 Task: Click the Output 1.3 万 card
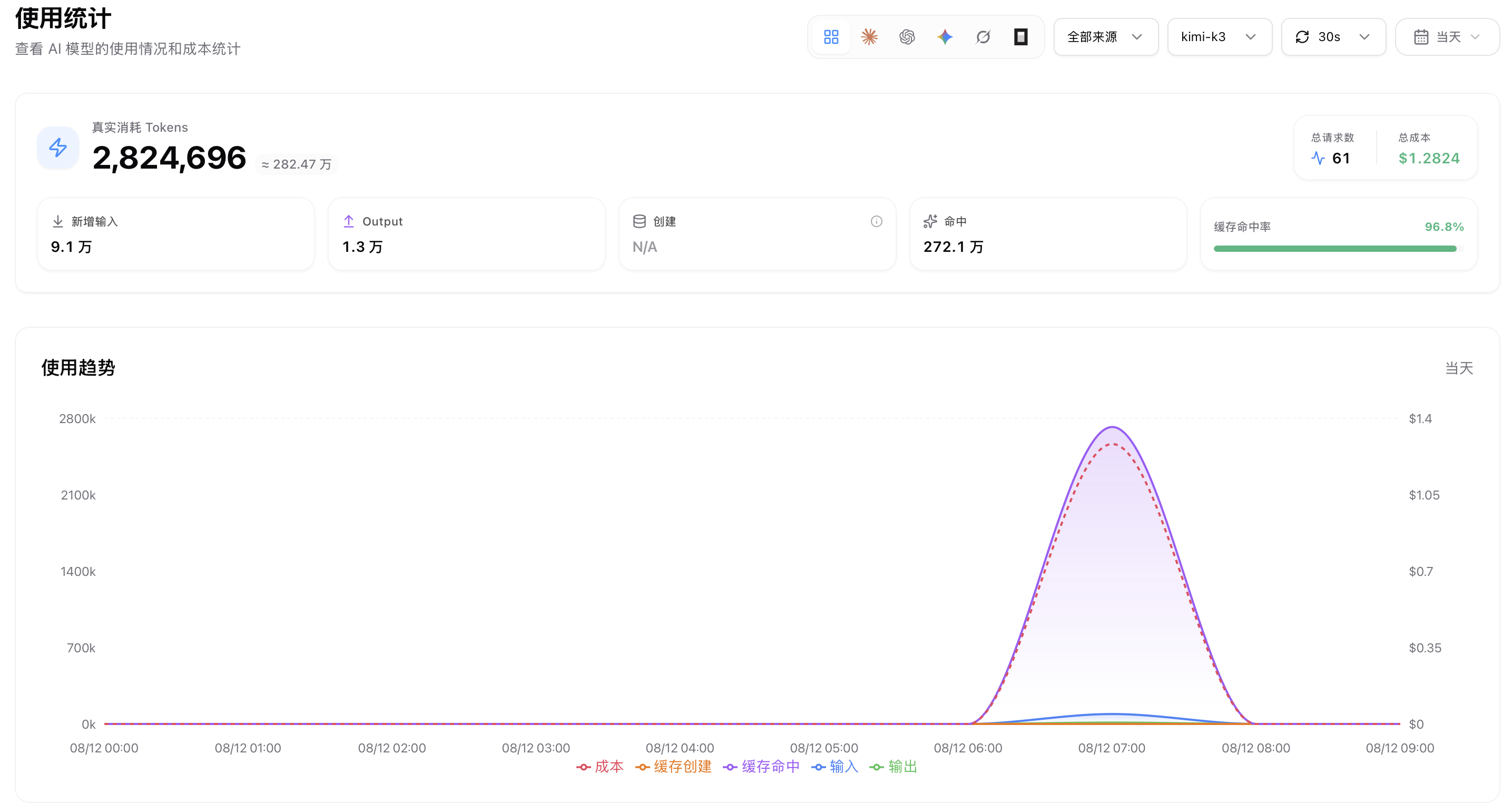(467, 234)
